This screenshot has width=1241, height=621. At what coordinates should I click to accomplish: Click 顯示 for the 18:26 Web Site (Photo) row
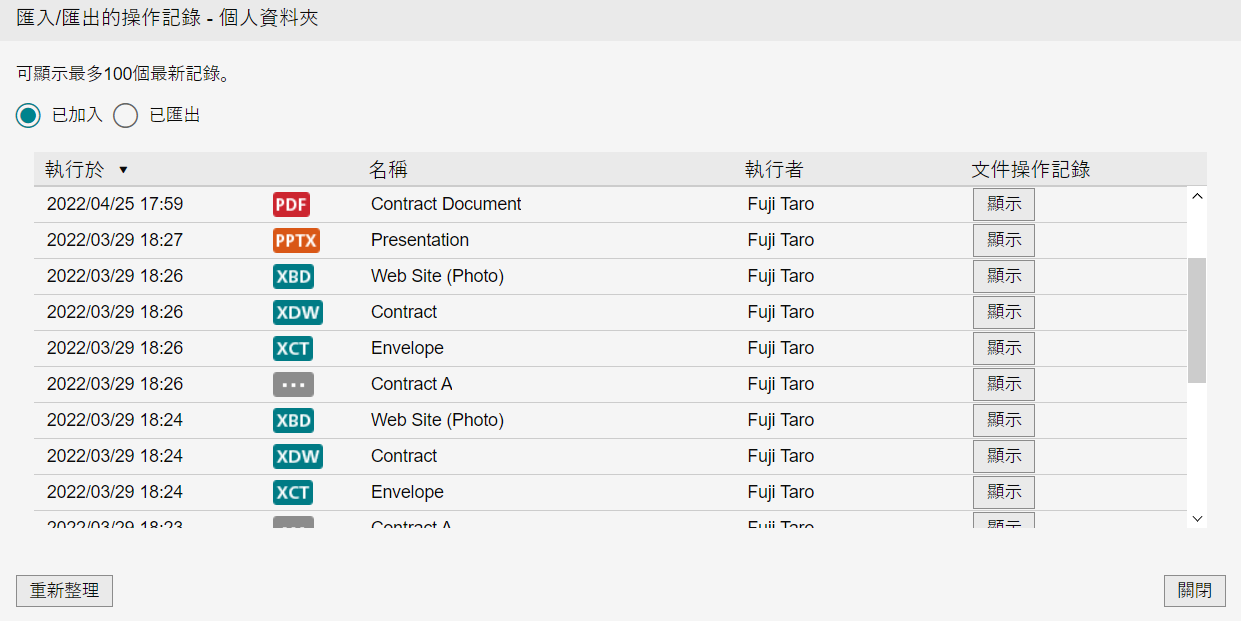click(1004, 276)
